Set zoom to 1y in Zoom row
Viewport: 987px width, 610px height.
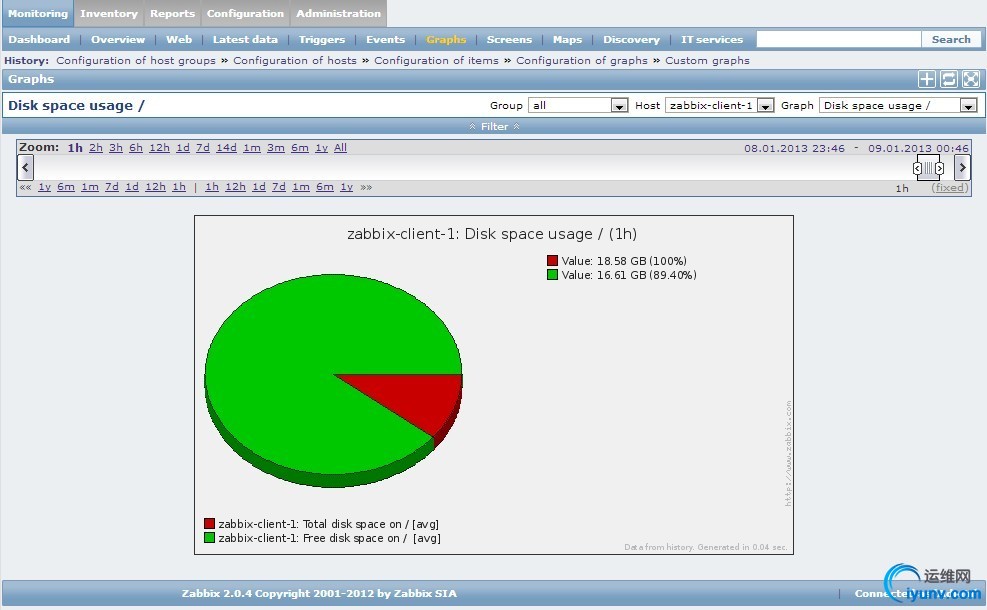(322, 147)
